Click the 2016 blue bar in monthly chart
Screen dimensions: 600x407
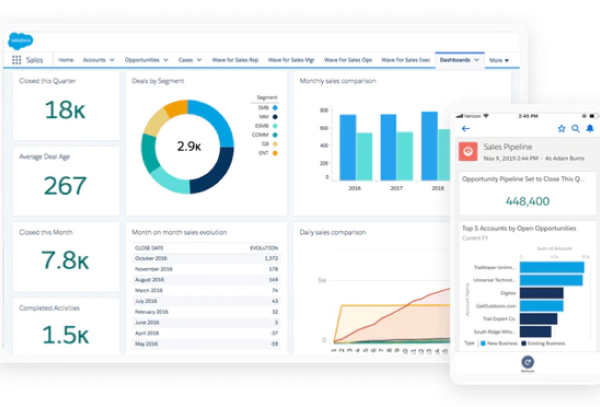point(348,147)
